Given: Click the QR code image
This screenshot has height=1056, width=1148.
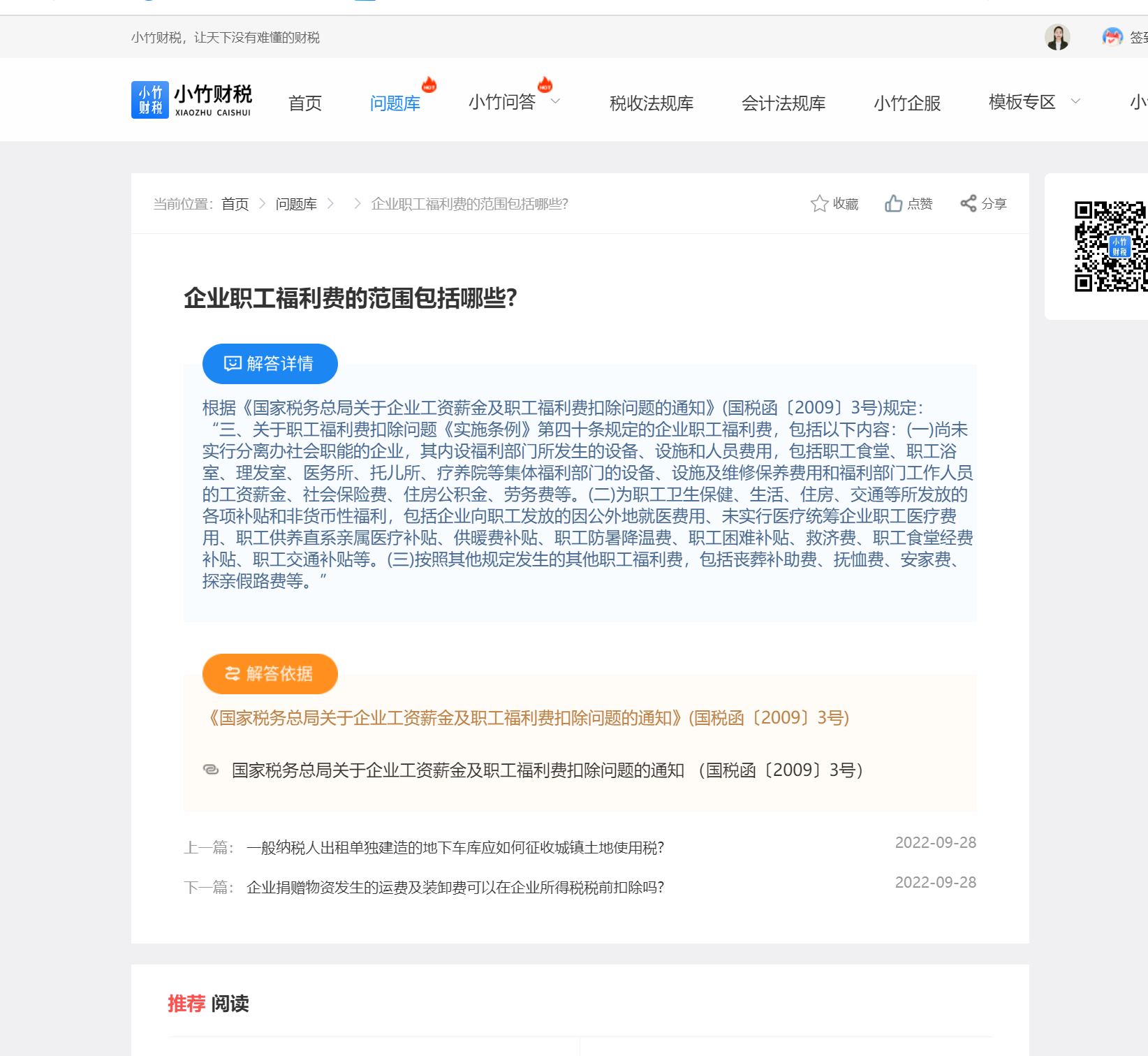Looking at the screenshot, I should pos(1110,247).
